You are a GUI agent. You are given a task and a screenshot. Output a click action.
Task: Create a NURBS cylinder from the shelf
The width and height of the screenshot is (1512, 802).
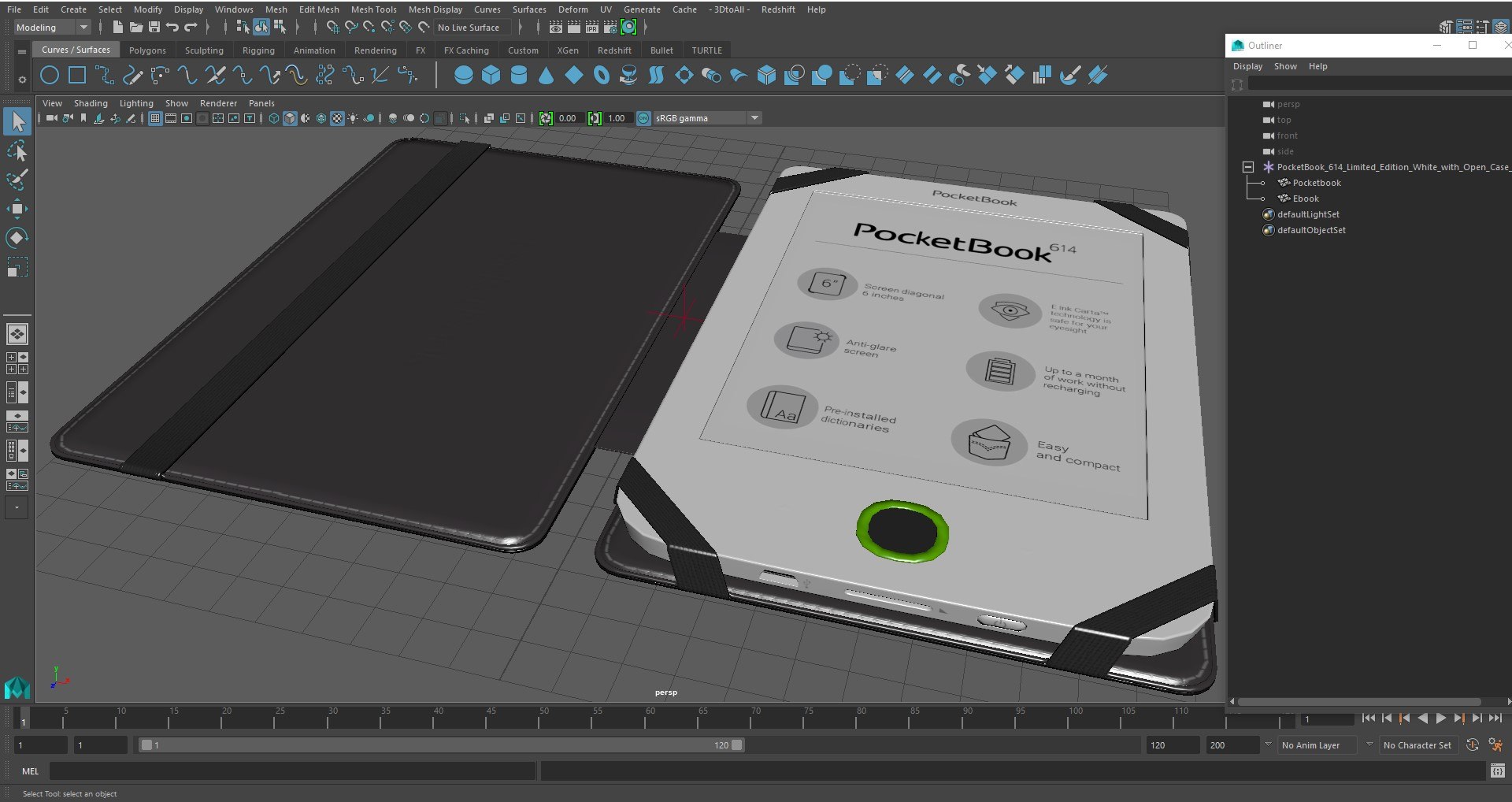(519, 76)
